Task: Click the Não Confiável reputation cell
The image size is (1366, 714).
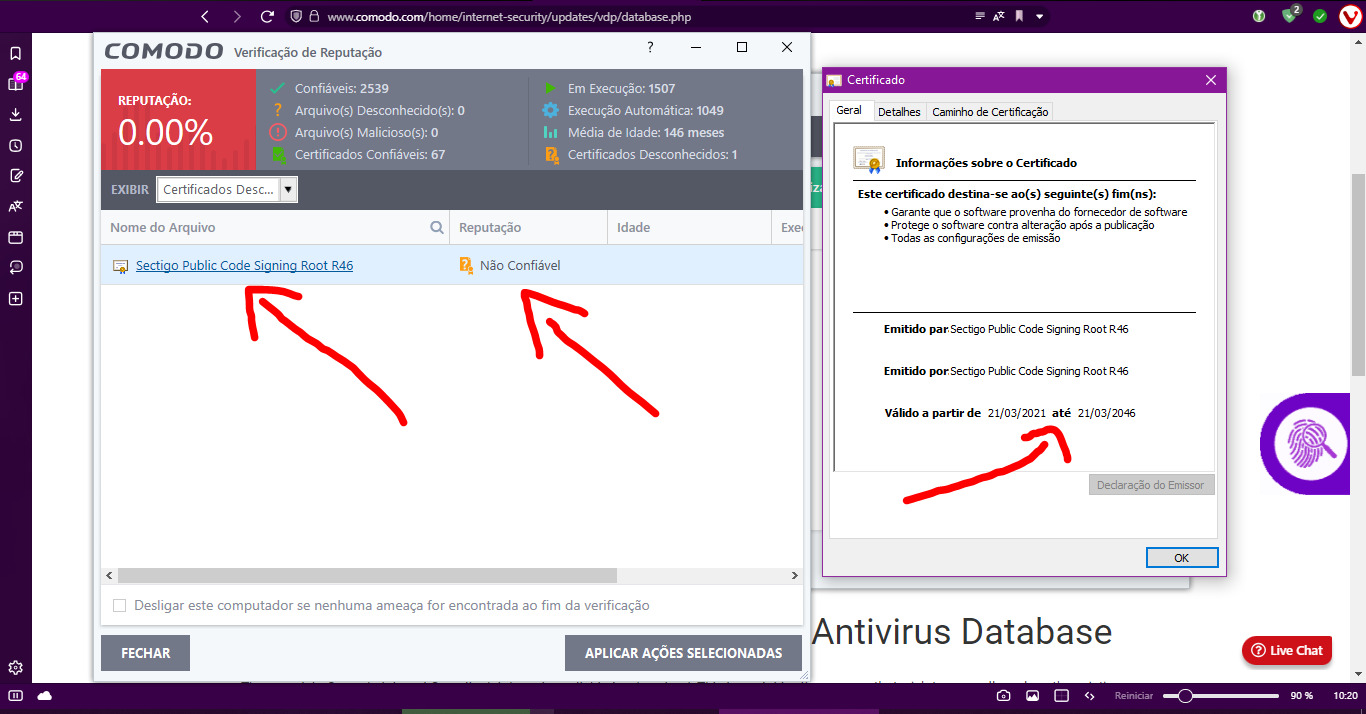Action: pos(520,265)
